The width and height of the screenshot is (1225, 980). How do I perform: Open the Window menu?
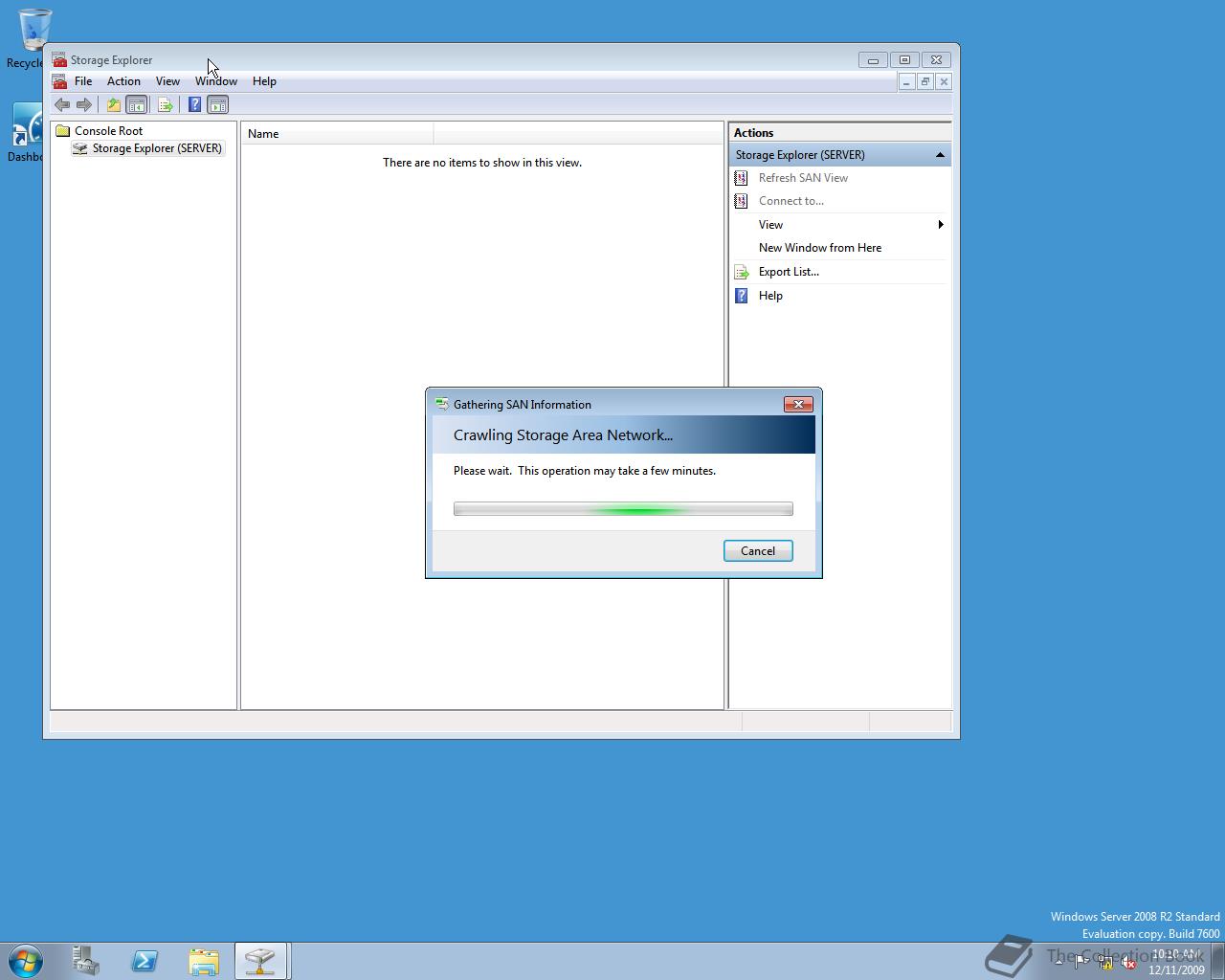(216, 81)
